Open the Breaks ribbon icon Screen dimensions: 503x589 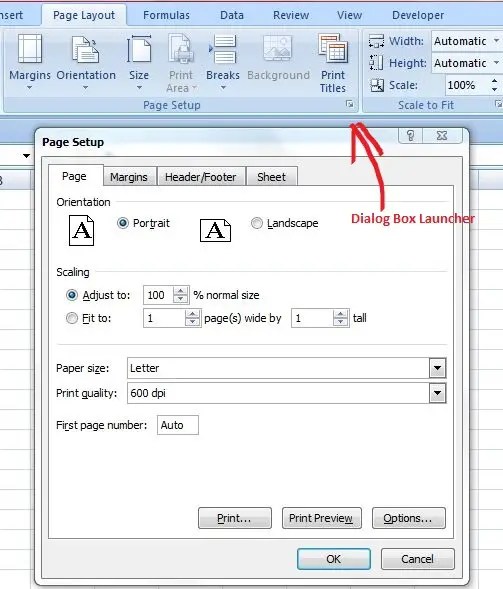tap(222, 49)
